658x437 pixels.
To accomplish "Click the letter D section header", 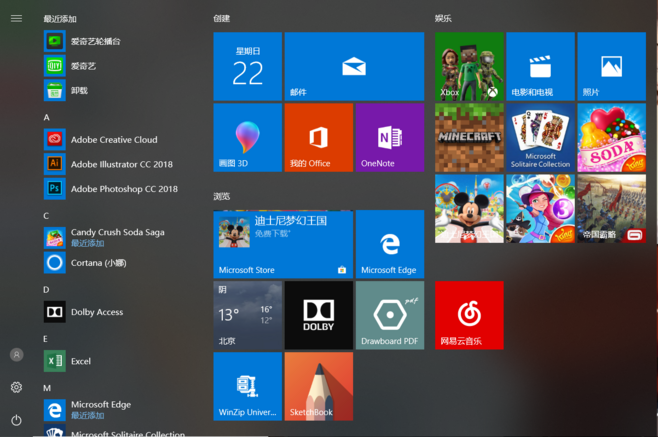I will [x=46, y=290].
